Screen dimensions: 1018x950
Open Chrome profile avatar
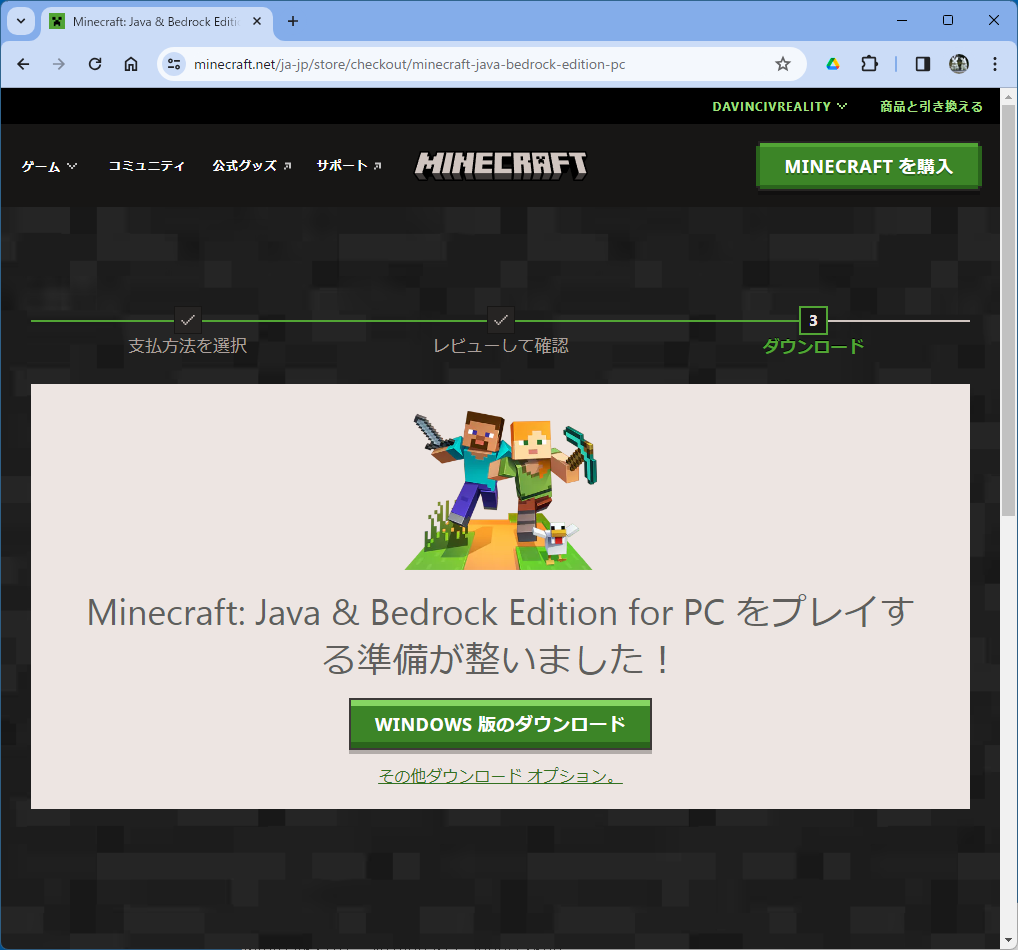(x=958, y=64)
